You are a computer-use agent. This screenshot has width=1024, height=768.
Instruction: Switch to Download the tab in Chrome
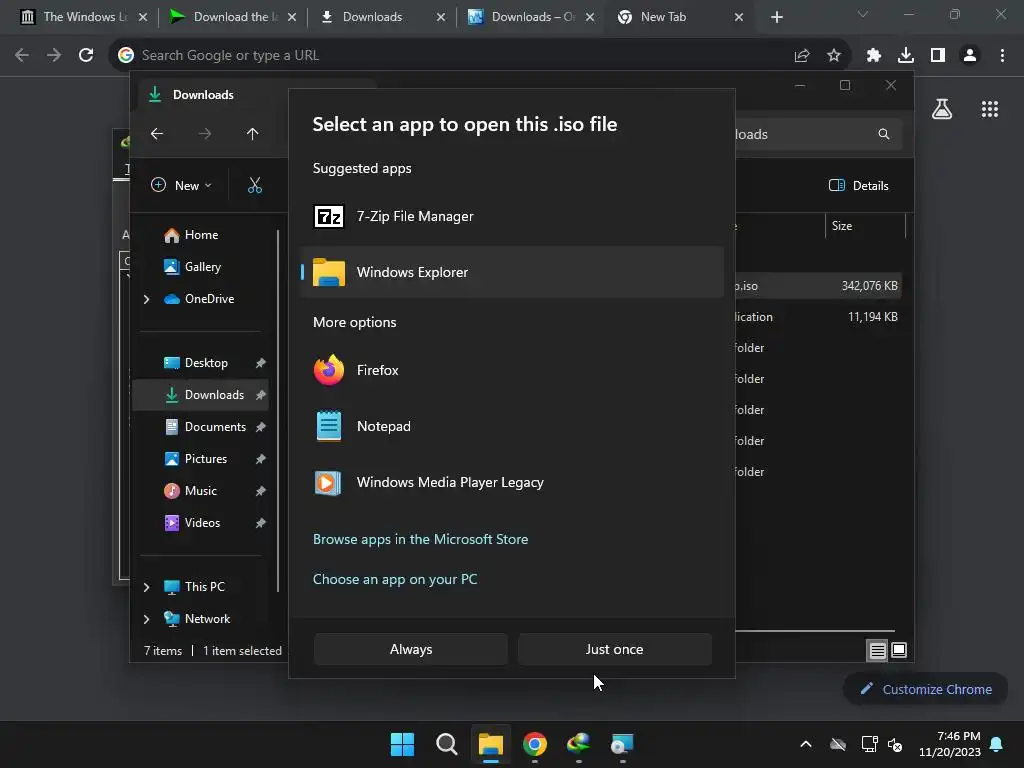232,17
